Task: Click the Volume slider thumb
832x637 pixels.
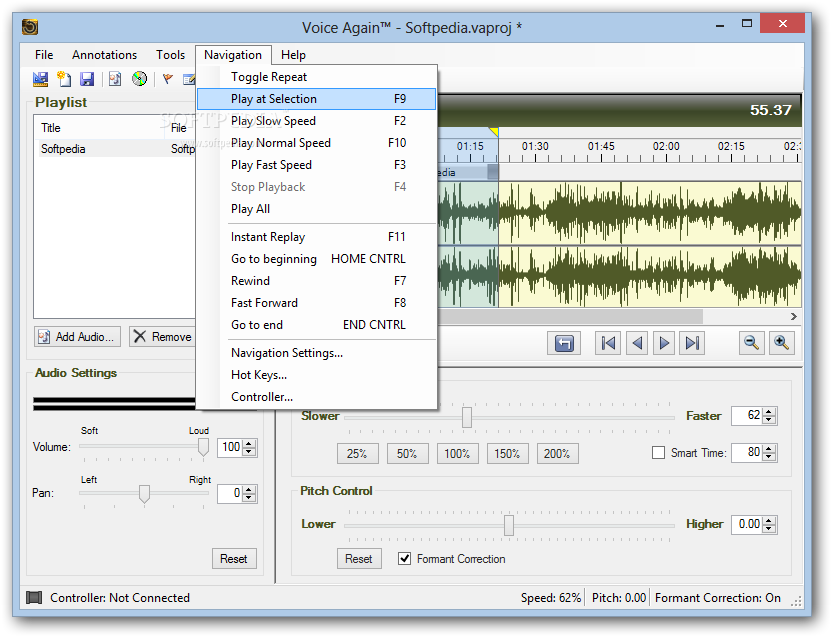Action: click(x=203, y=446)
